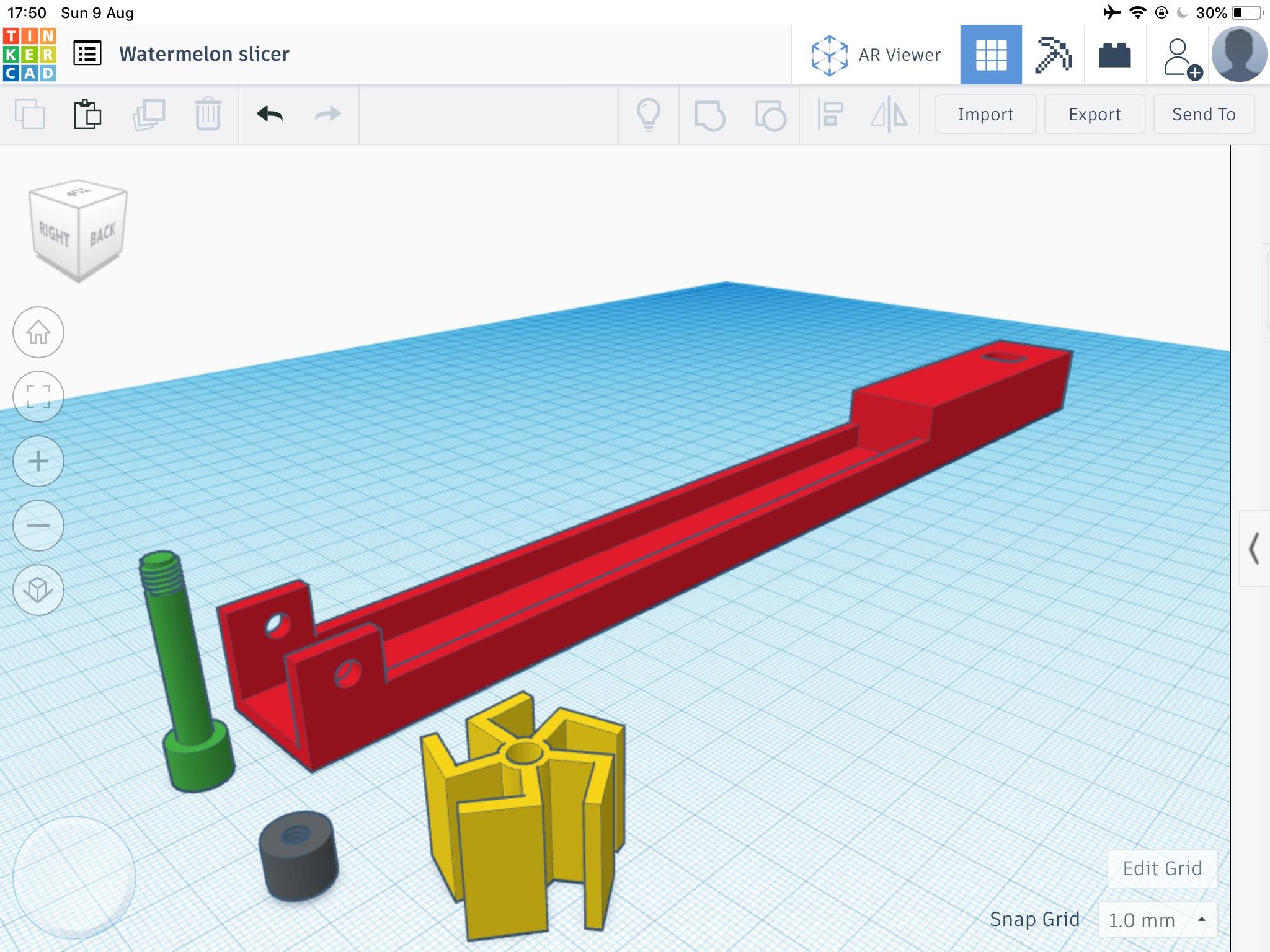The image size is (1270, 952).
Task: Click the RIGHT face of view cube
Action: click(55, 234)
